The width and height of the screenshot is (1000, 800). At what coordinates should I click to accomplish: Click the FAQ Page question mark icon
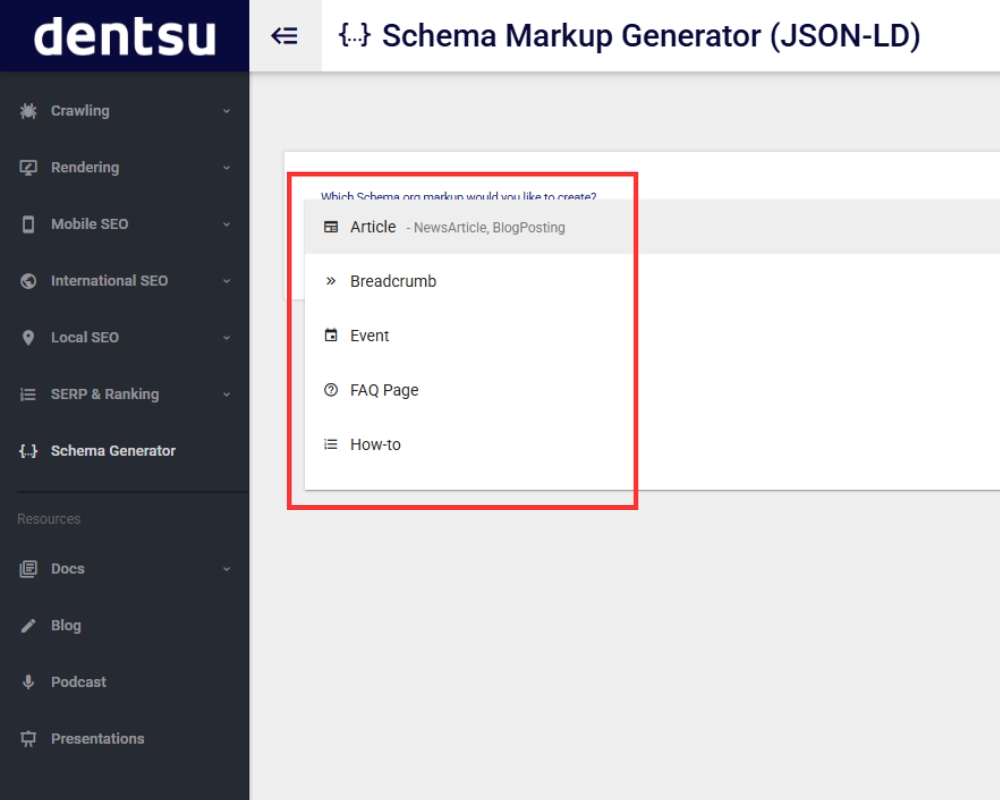pyautogui.click(x=331, y=390)
